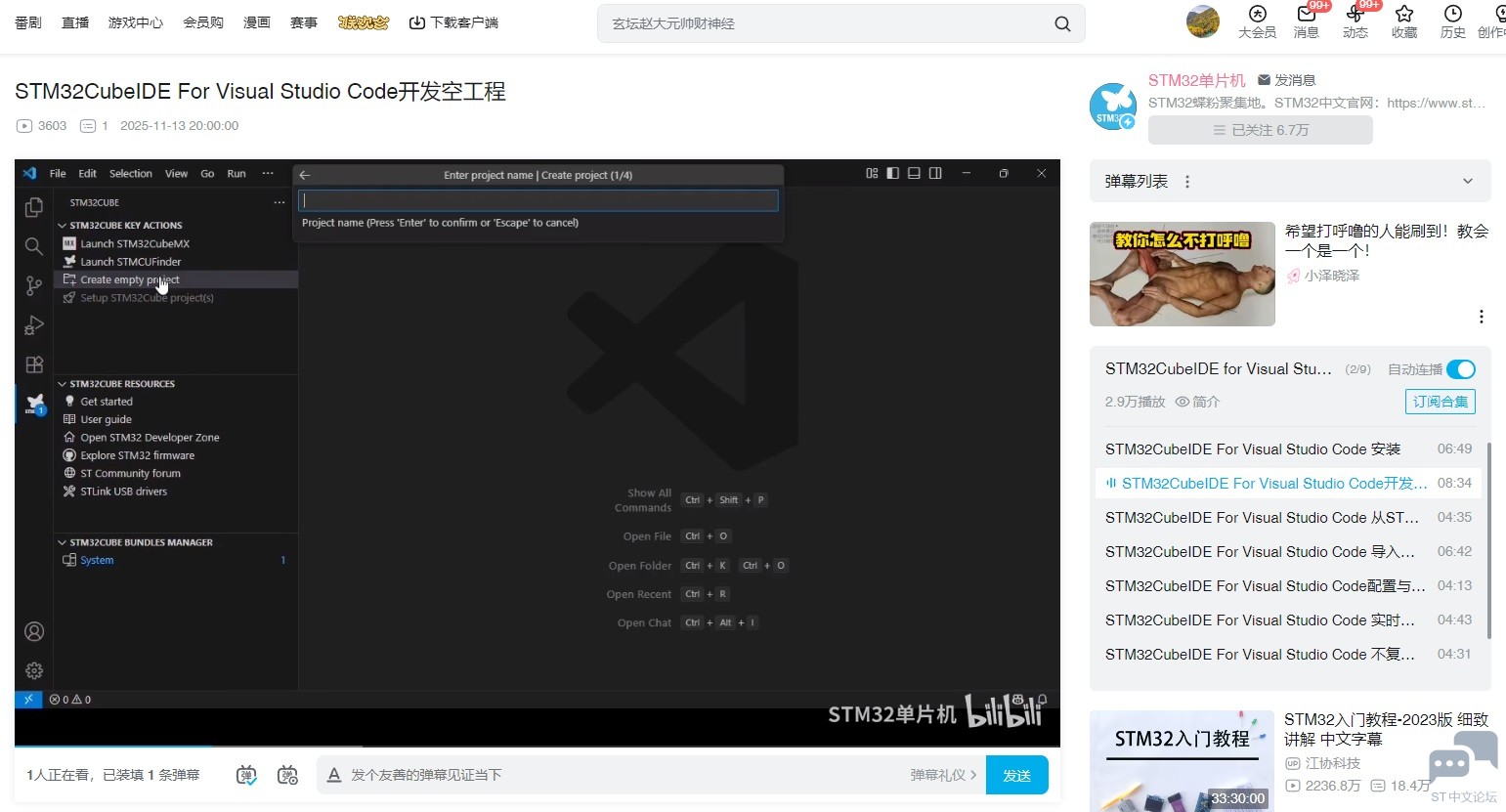Open the 教你怎么不打呼噜 ad thumbnail
1506x812 pixels.
[x=1183, y=274]
